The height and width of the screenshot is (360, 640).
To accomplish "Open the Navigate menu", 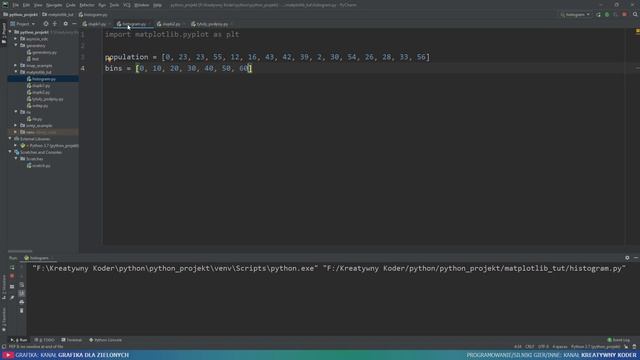I will coord(54,5).
